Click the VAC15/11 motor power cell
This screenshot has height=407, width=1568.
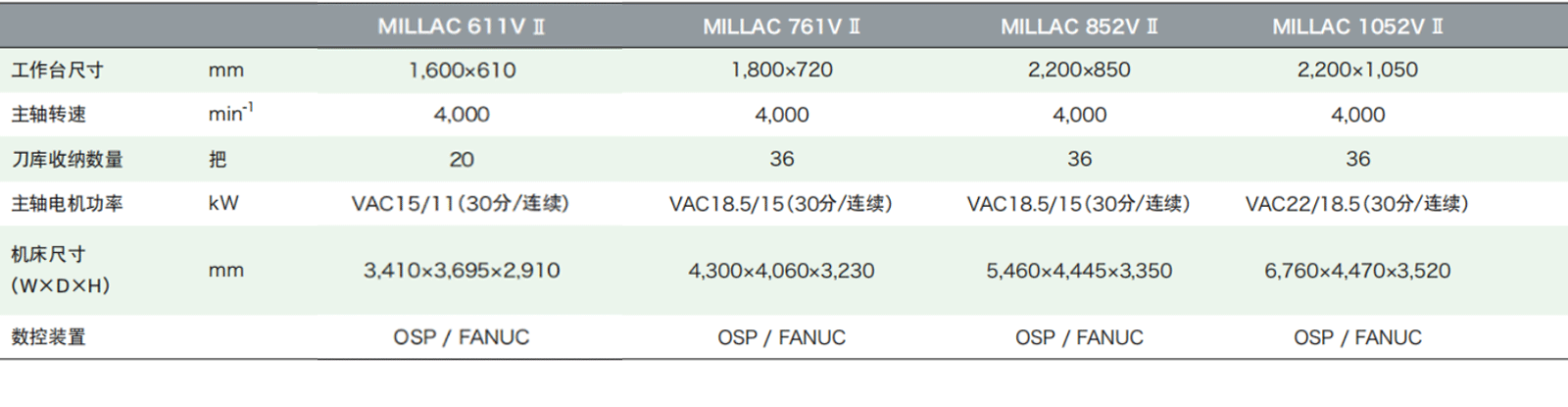tap(461, 204)
